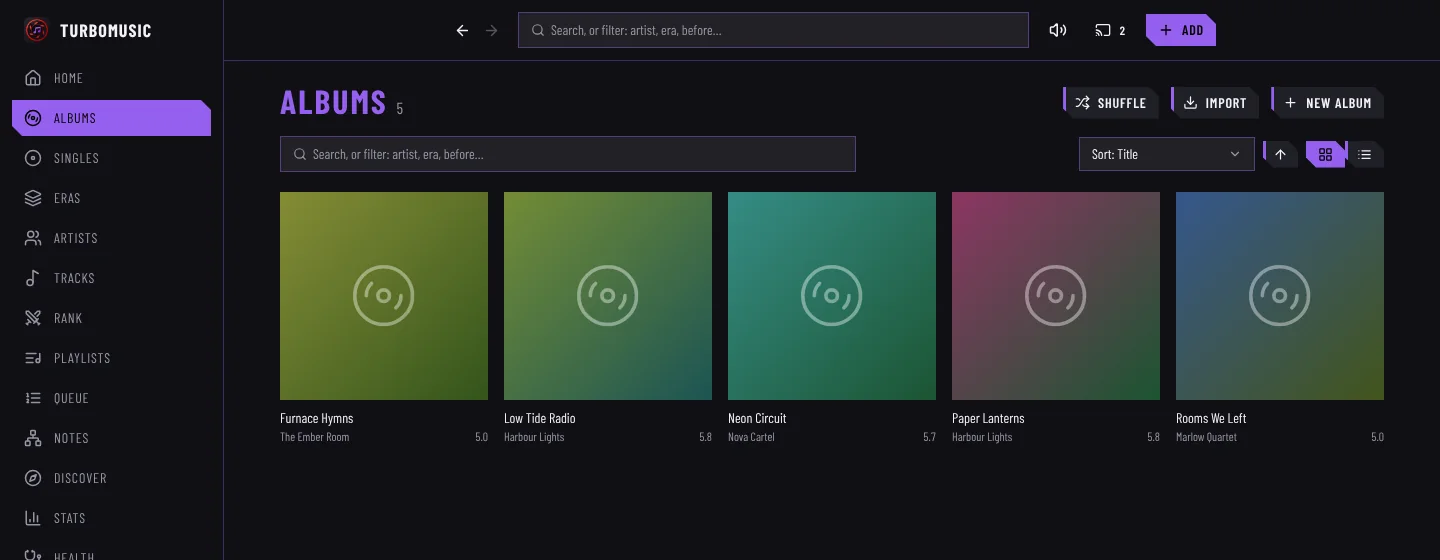Click Harbour Lights under Paper Lanterns
1440x560 pixels.
[982, 437]
